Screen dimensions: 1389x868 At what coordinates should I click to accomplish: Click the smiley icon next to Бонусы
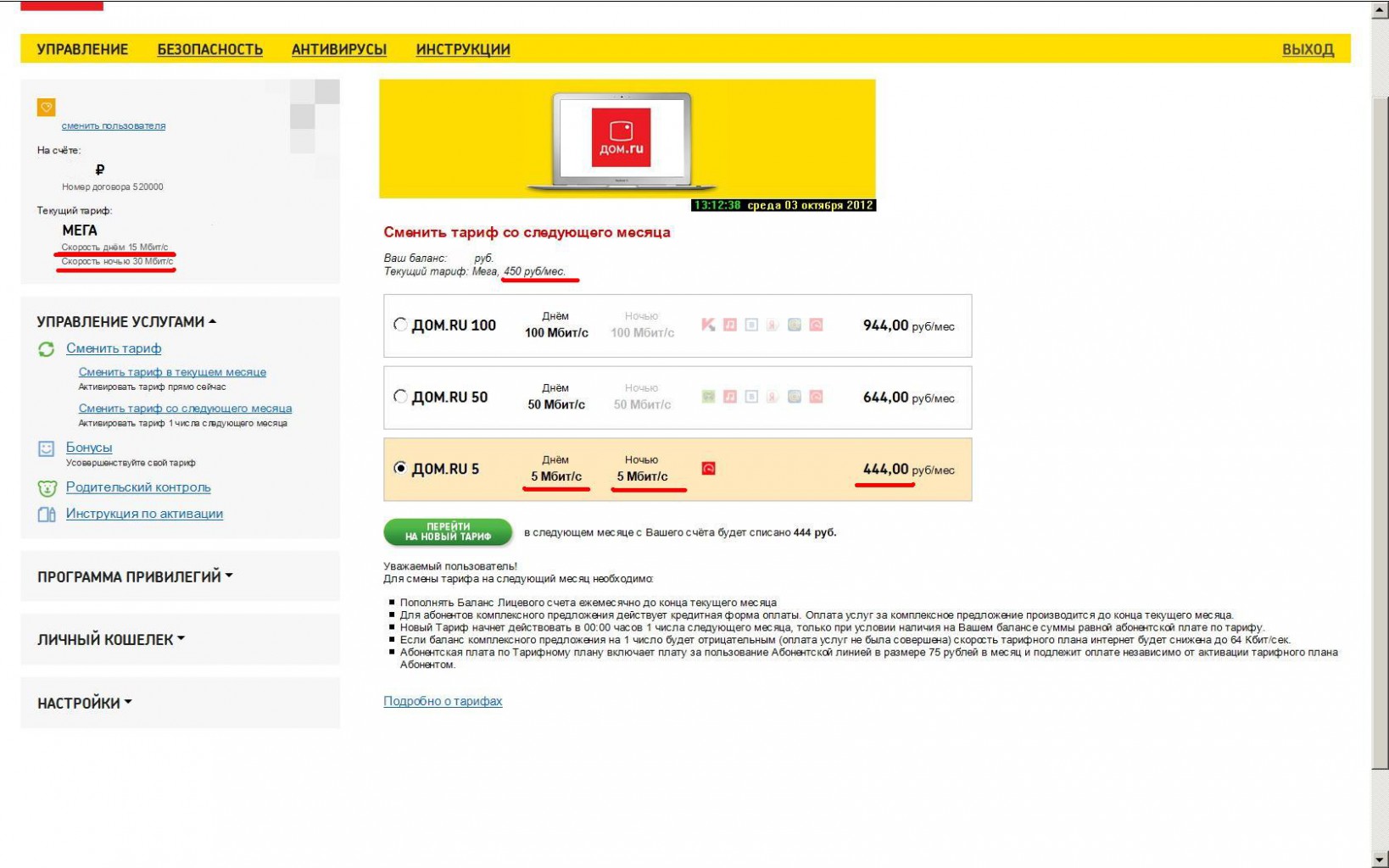coord(47,448)
